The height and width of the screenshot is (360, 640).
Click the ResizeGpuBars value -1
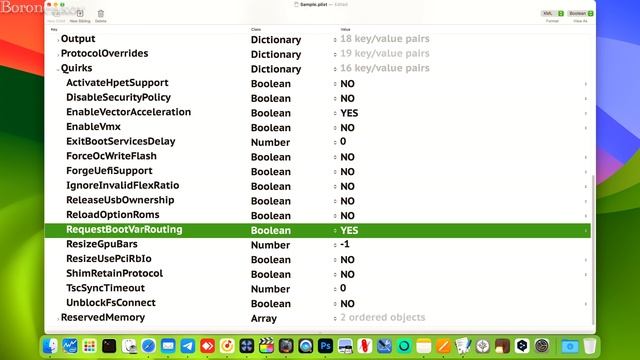(345, 244)
